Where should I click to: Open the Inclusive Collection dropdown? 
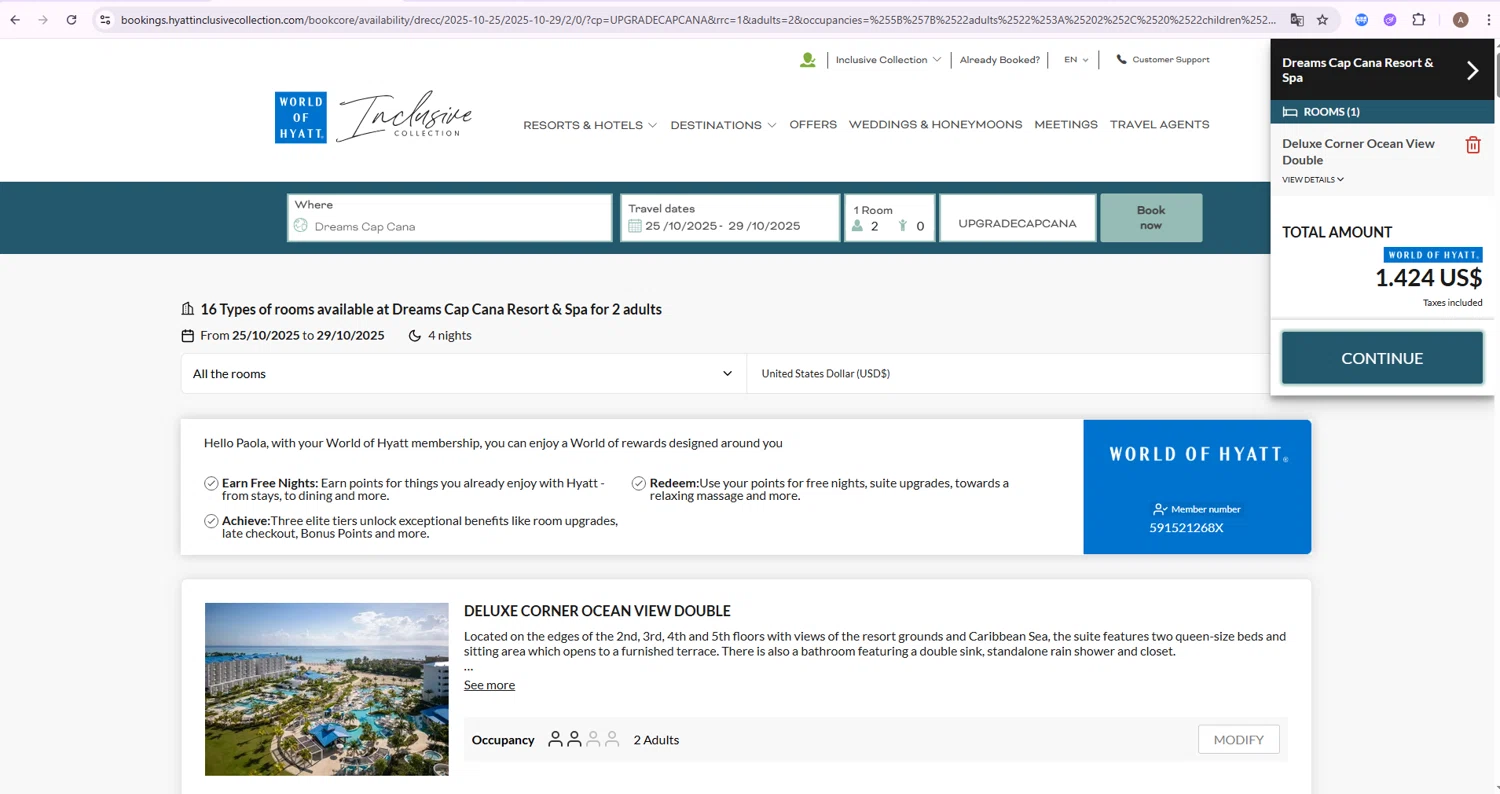(888, 60)
